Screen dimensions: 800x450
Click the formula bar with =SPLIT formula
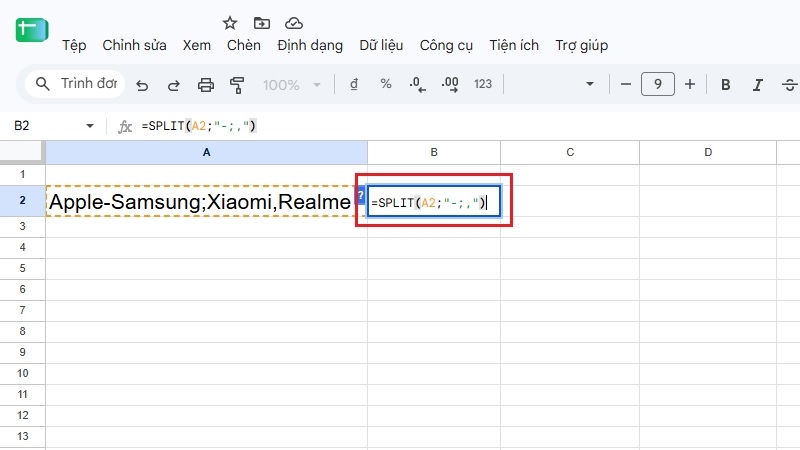click(x=467, y=126)
